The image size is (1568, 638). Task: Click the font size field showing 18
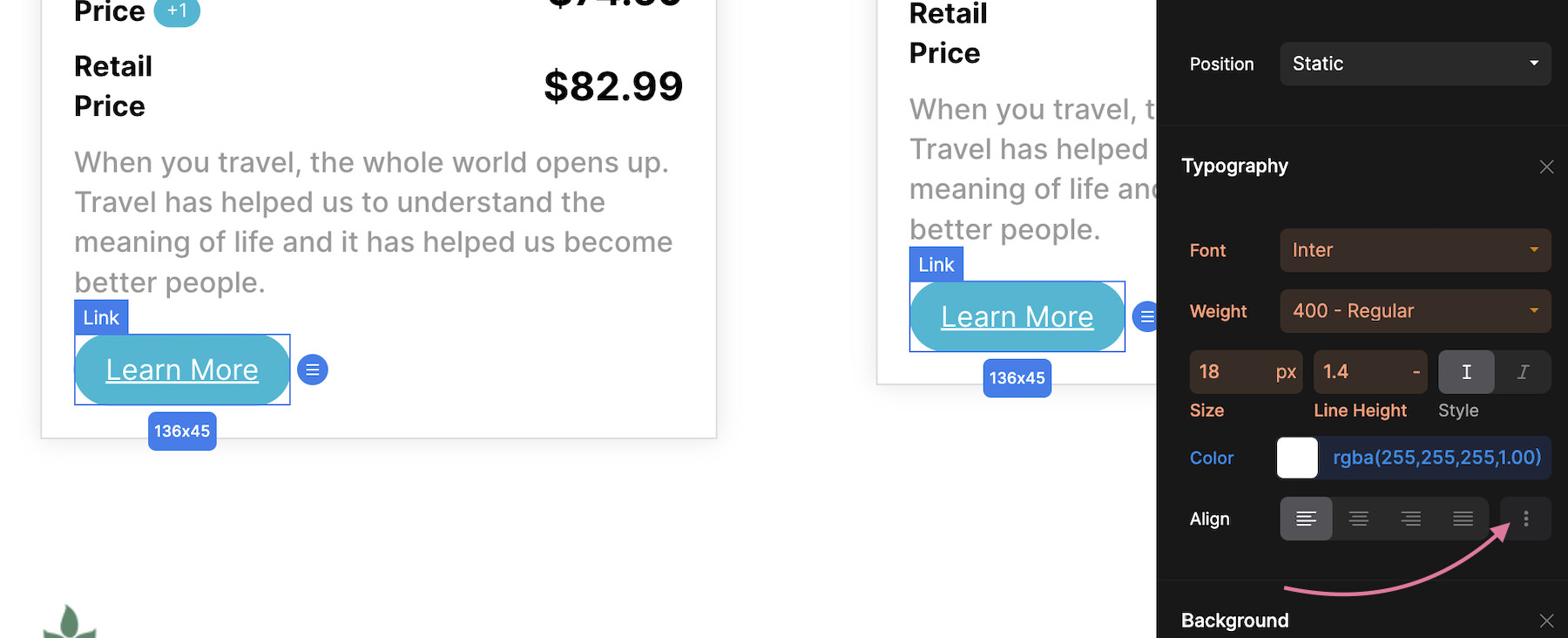1246,372
